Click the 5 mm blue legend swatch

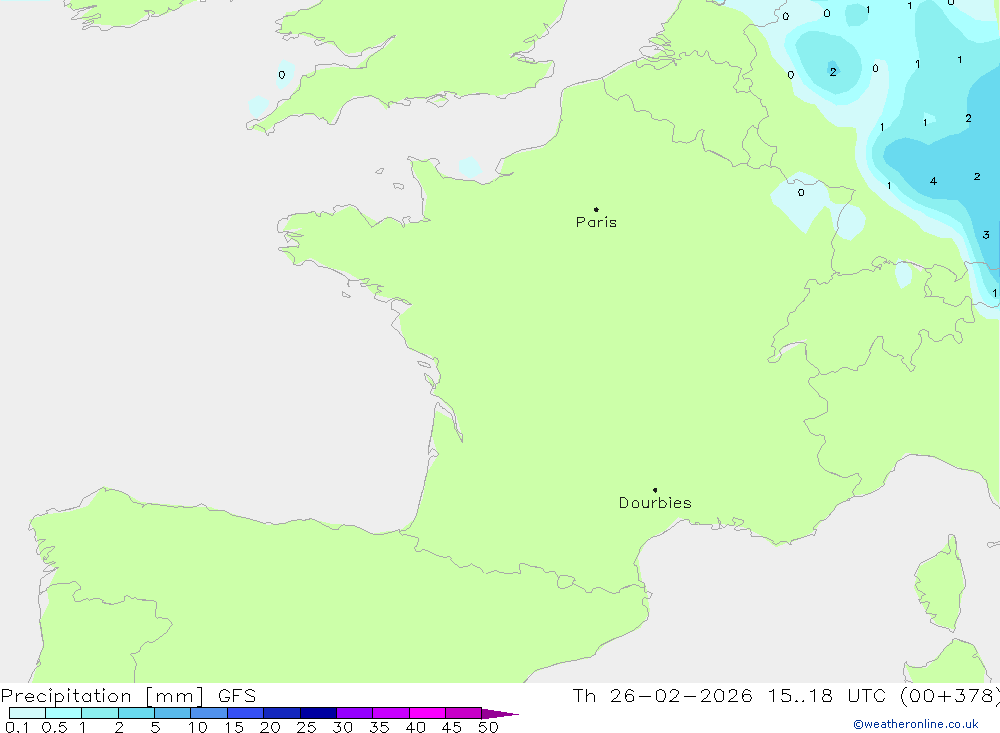click(172, 713)
